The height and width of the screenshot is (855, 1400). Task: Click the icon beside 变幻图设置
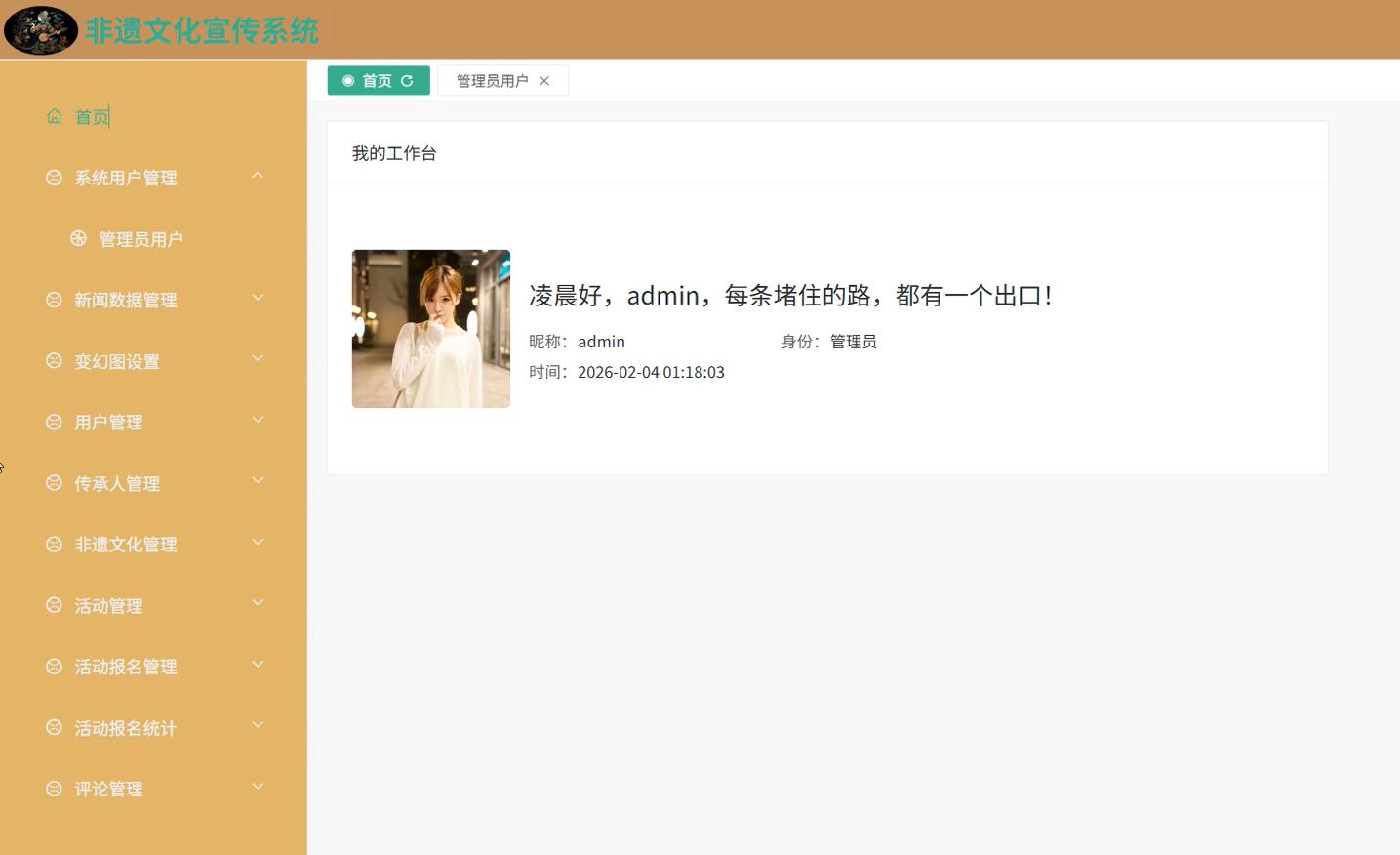click(x=54, y=361)
